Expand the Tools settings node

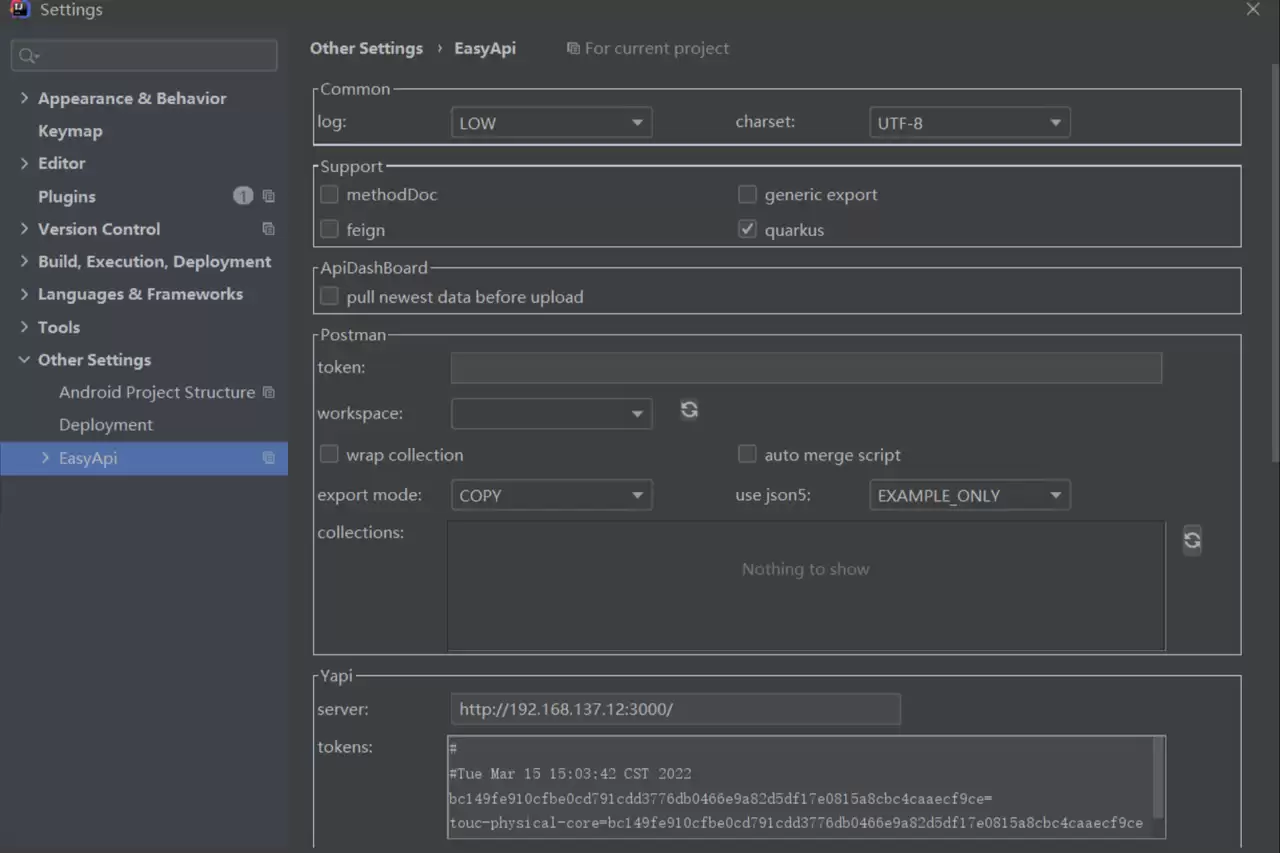click(x=24, y=327)
